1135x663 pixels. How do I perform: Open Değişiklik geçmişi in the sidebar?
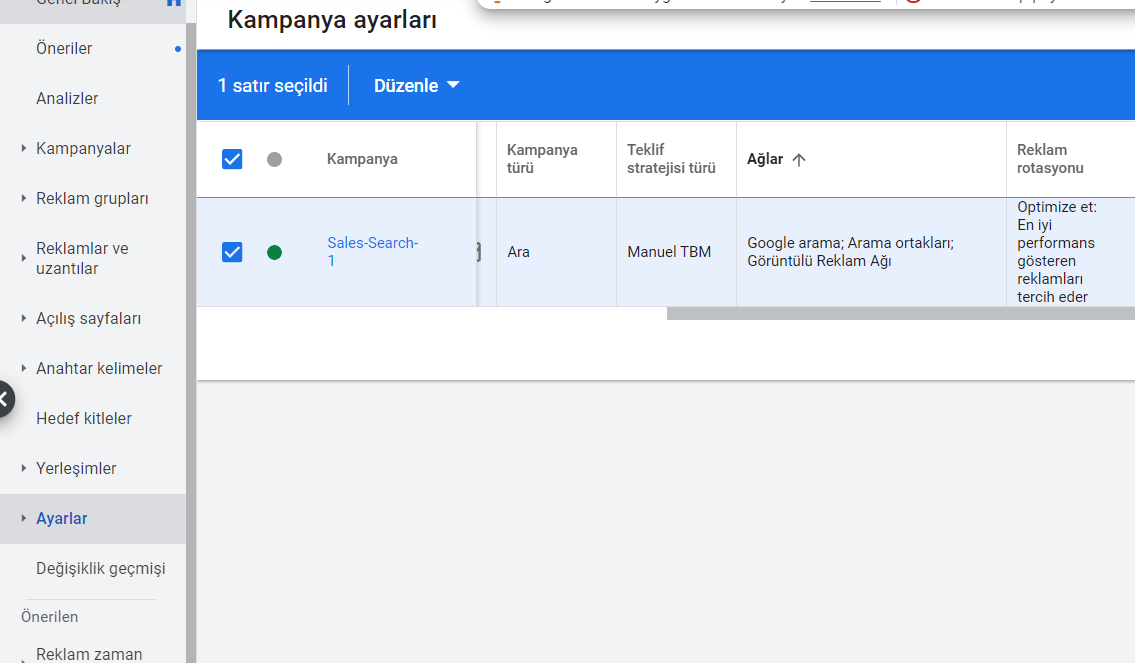pos(101,568)
